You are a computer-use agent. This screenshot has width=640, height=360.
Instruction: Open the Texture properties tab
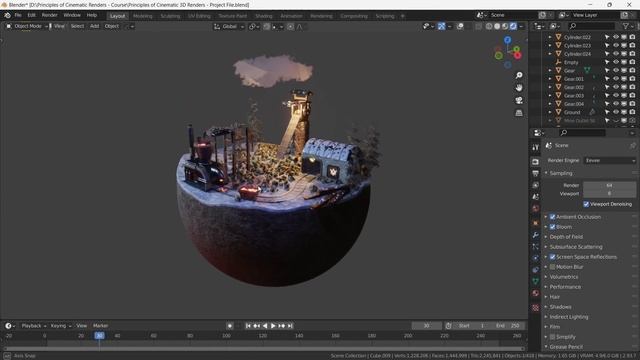pyautogui.click(x=536, y=308)
